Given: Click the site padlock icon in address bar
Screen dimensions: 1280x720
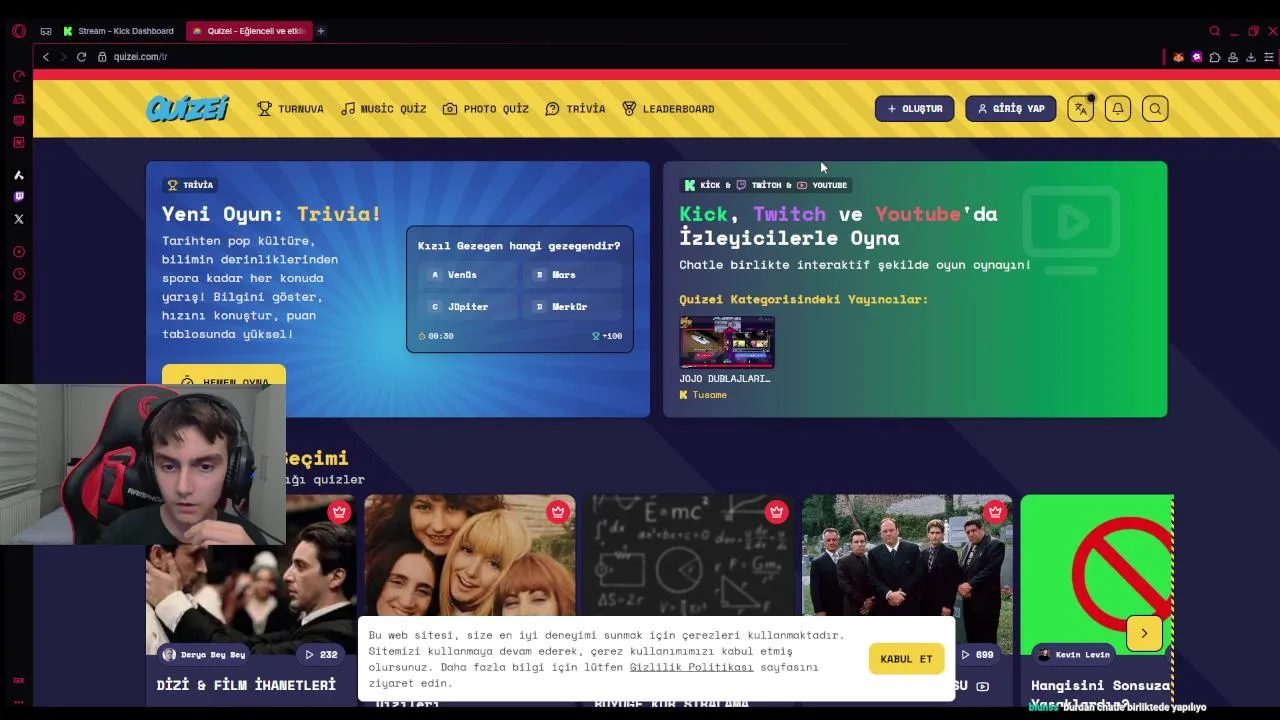Looking at the screenshot, I should tap(102, 57).
